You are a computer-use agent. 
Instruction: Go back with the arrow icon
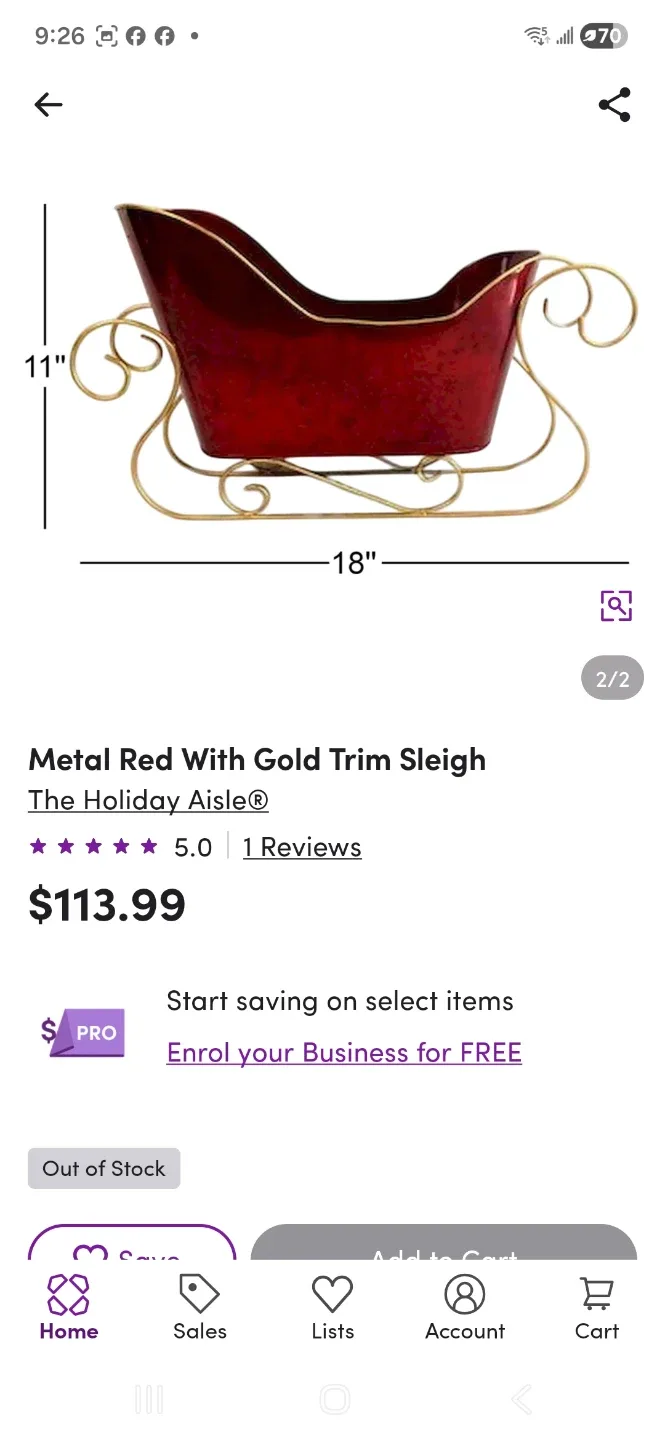[x=48, y=104]
